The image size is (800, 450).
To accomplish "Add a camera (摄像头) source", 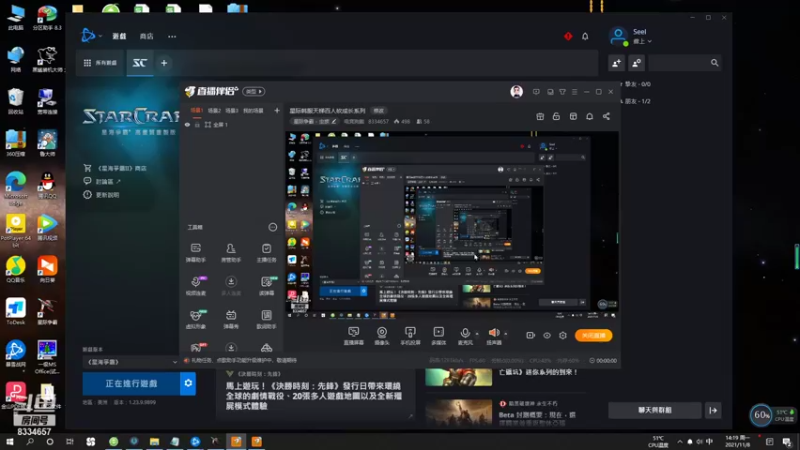I will (382, 336).
